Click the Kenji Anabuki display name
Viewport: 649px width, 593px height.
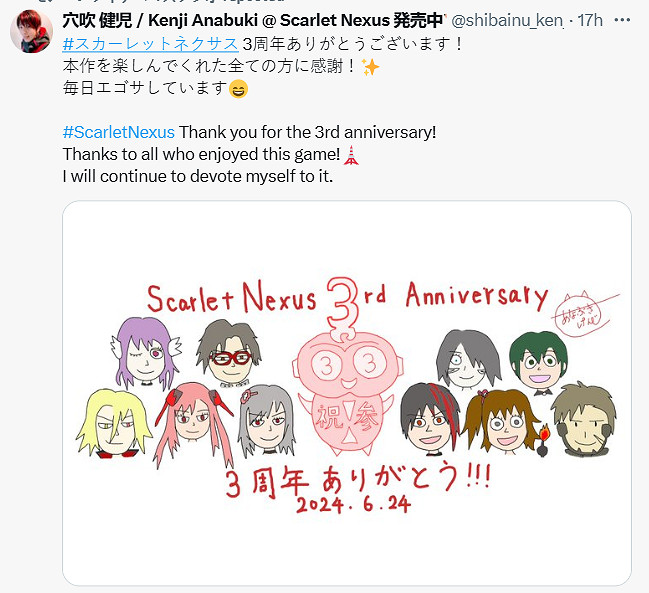[x=253, y=20]
